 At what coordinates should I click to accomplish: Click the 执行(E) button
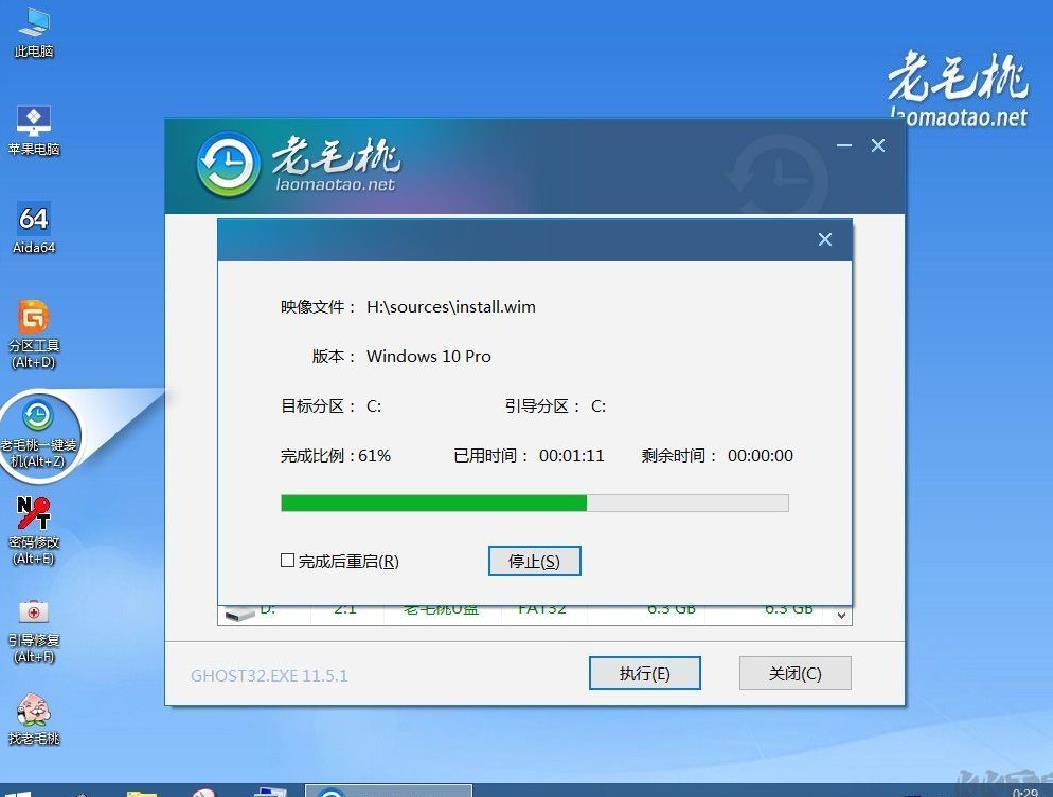645,673
